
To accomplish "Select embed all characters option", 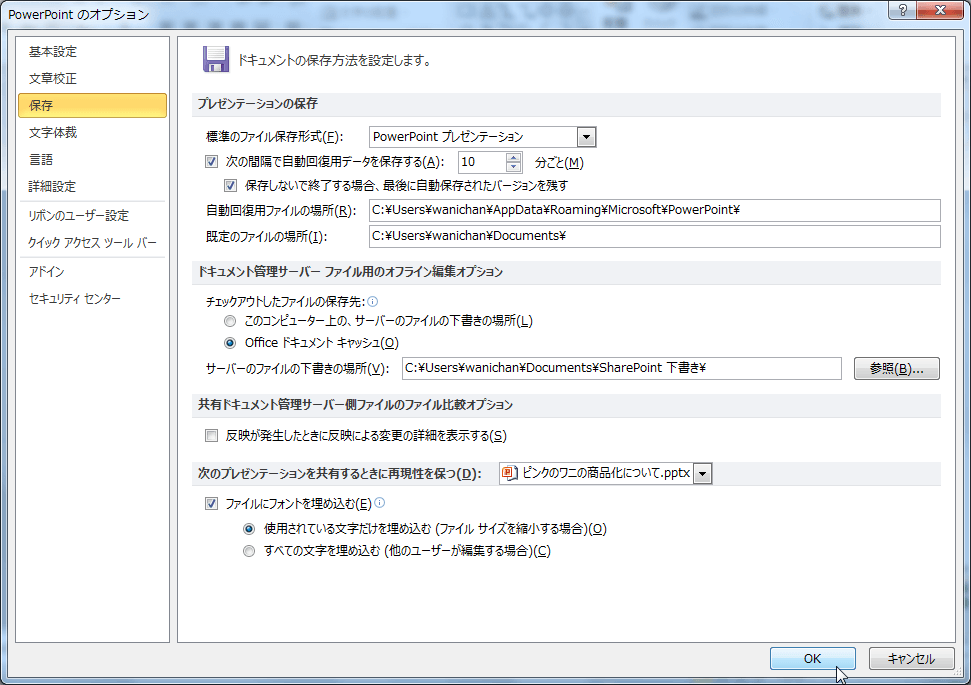I will point(249,551).
